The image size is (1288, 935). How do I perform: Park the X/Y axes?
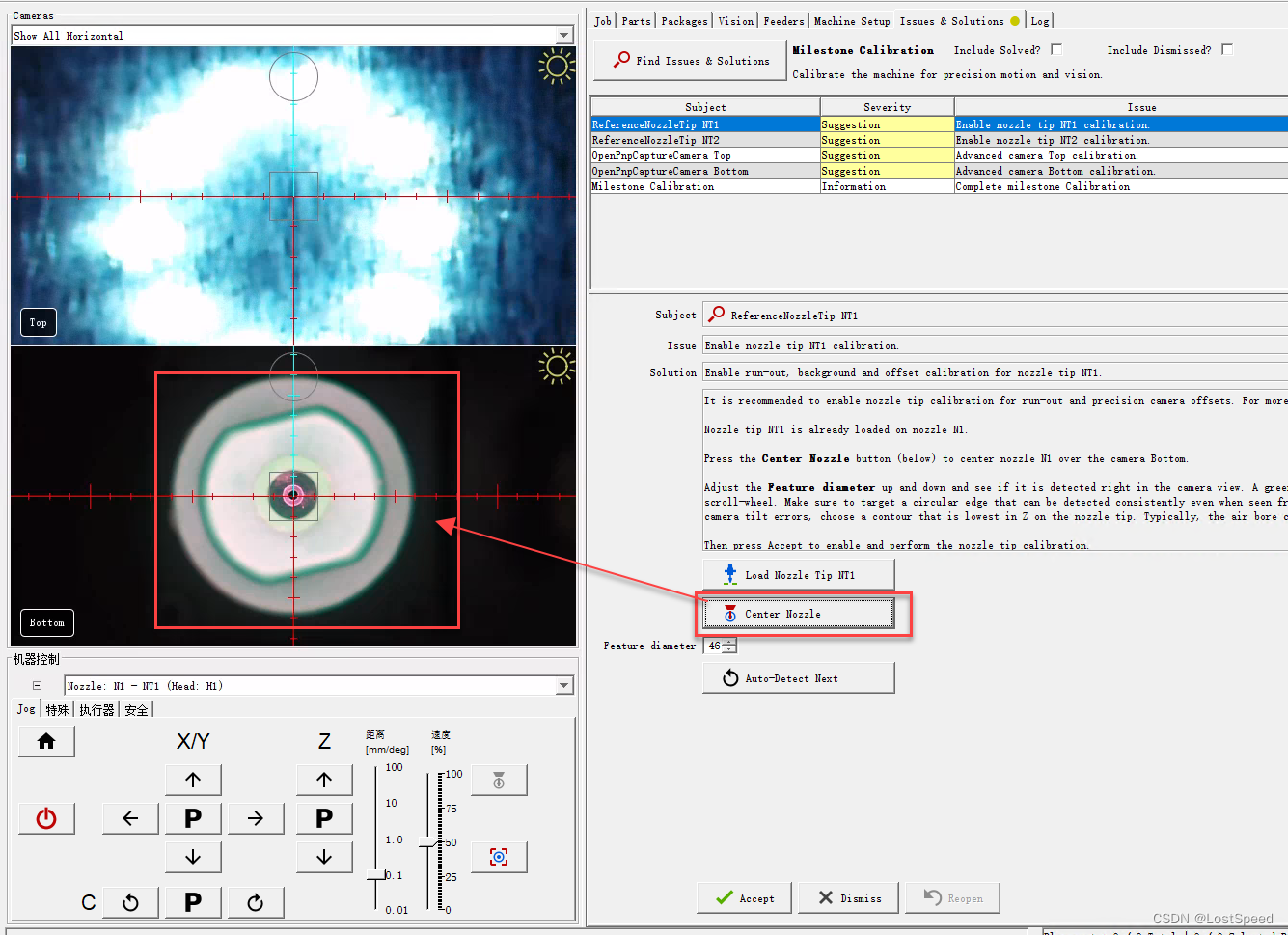(193, 818)
